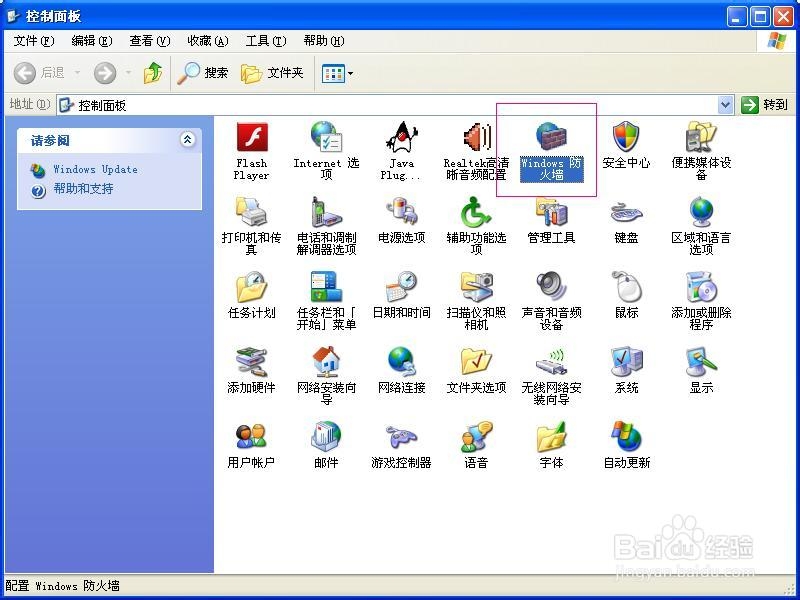The height and width of the screenshot is (600, 800).
Task: Open the 帮助和支持 link
Action: coord(83,189)
